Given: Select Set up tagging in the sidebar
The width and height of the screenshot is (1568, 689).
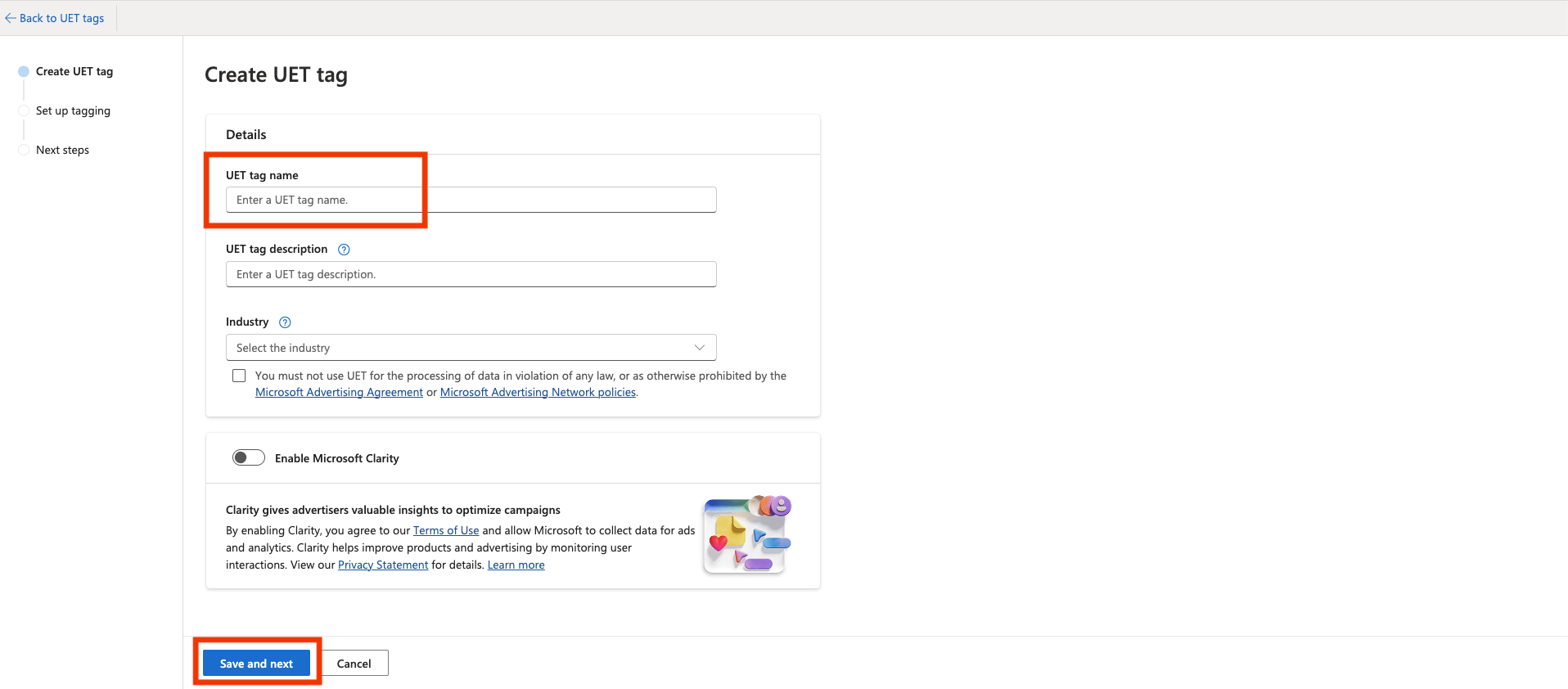Looking at the screenshot, I should coord(73,111).
